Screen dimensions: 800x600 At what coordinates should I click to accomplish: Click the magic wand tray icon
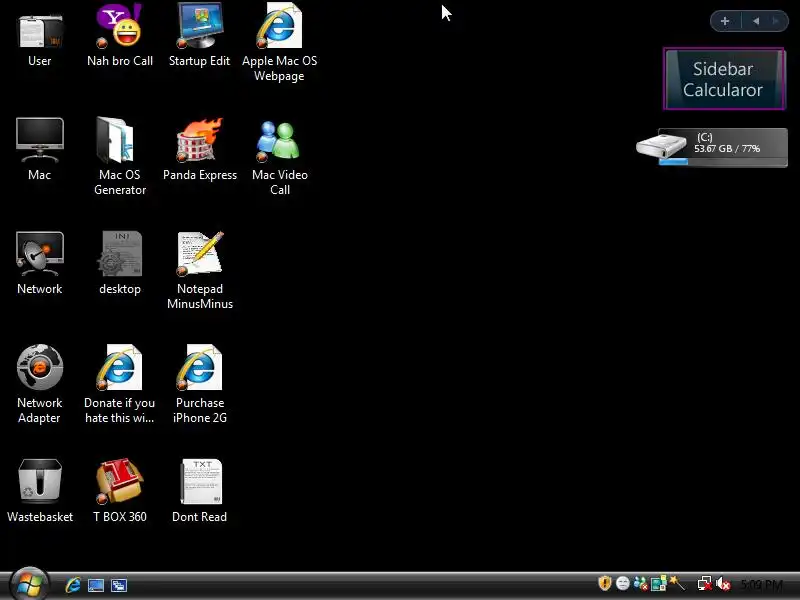[677, 583]
